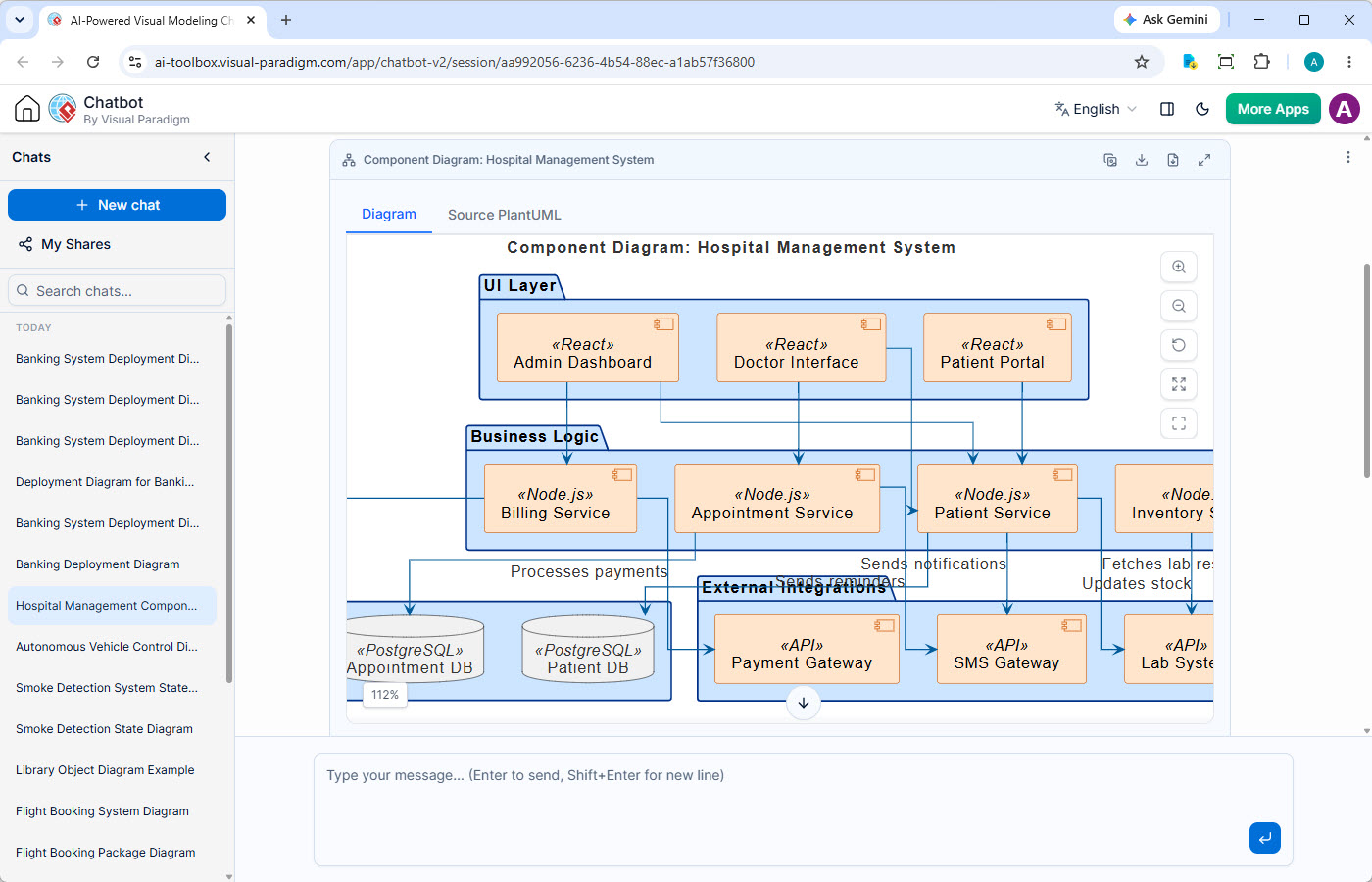Copy the component diagram
Image resolution: width=1372 pixels, height=882 pixels.
[x=1110, y=160]
